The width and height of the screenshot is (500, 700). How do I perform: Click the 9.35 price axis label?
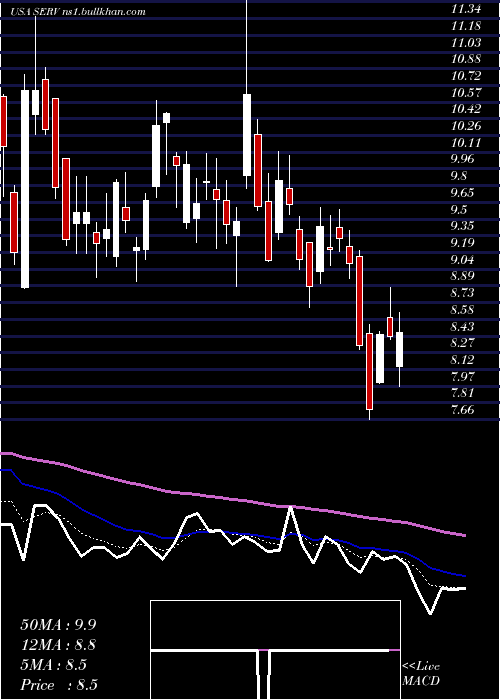(463, 226)
